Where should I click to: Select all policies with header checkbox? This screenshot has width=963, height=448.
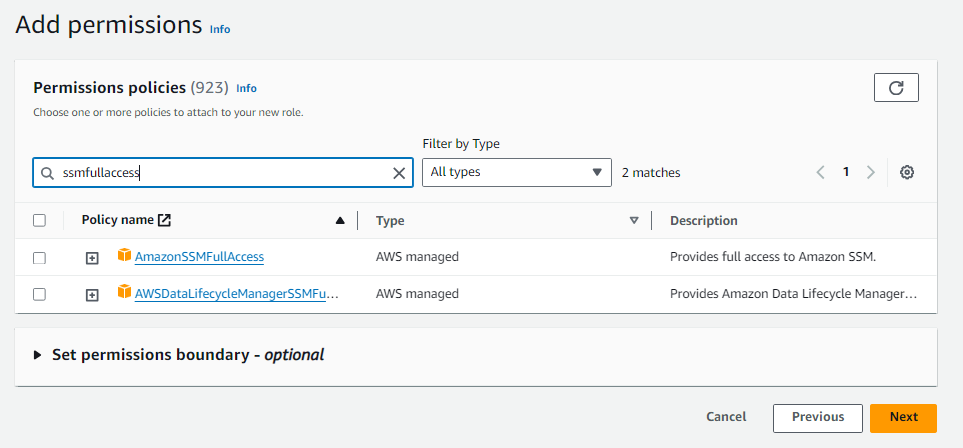point(39,220)
